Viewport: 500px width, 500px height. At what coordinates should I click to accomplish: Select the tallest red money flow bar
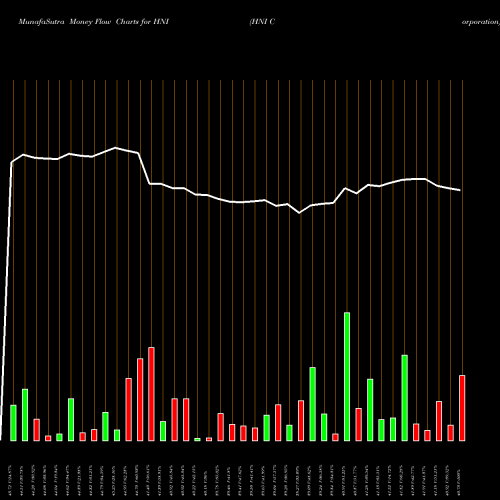(151, 394)
